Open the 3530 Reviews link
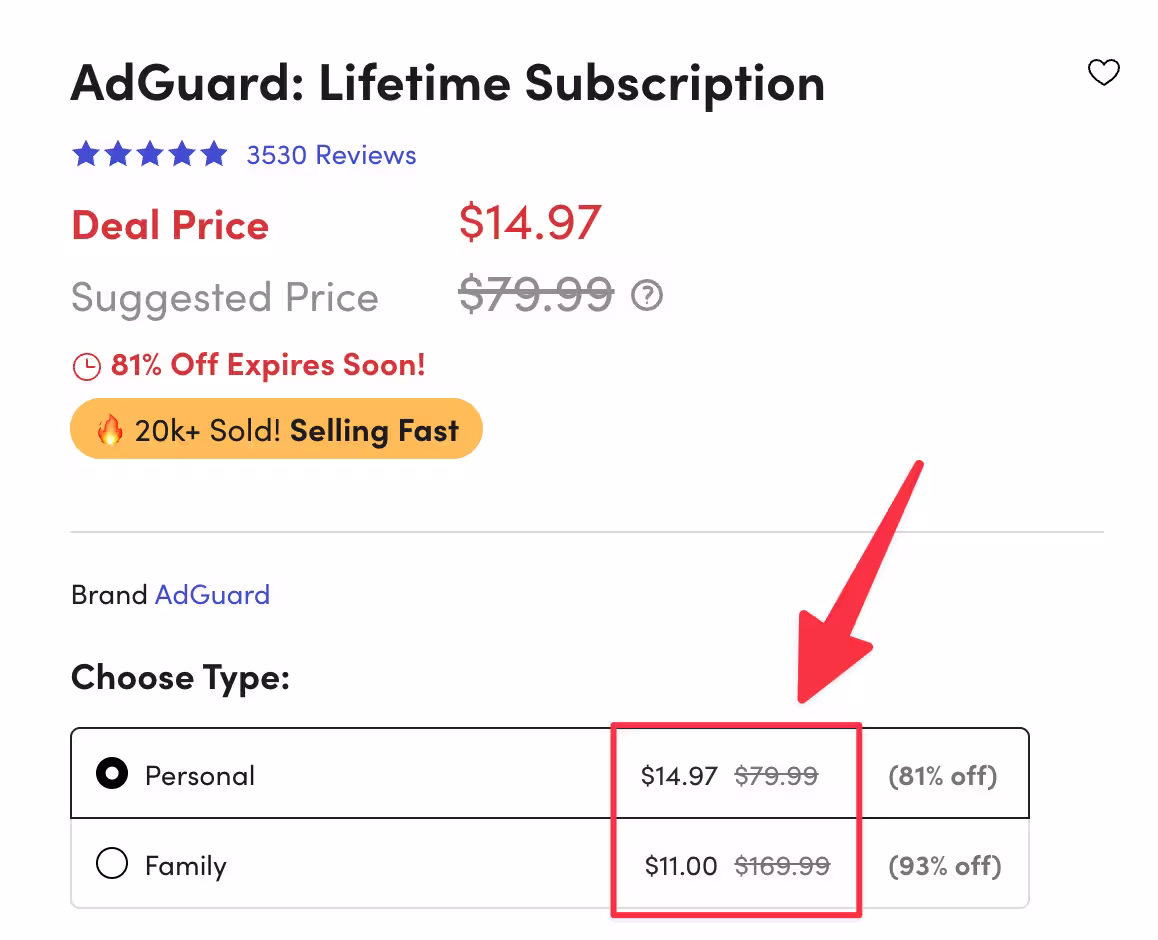 [x=331, y=154]
